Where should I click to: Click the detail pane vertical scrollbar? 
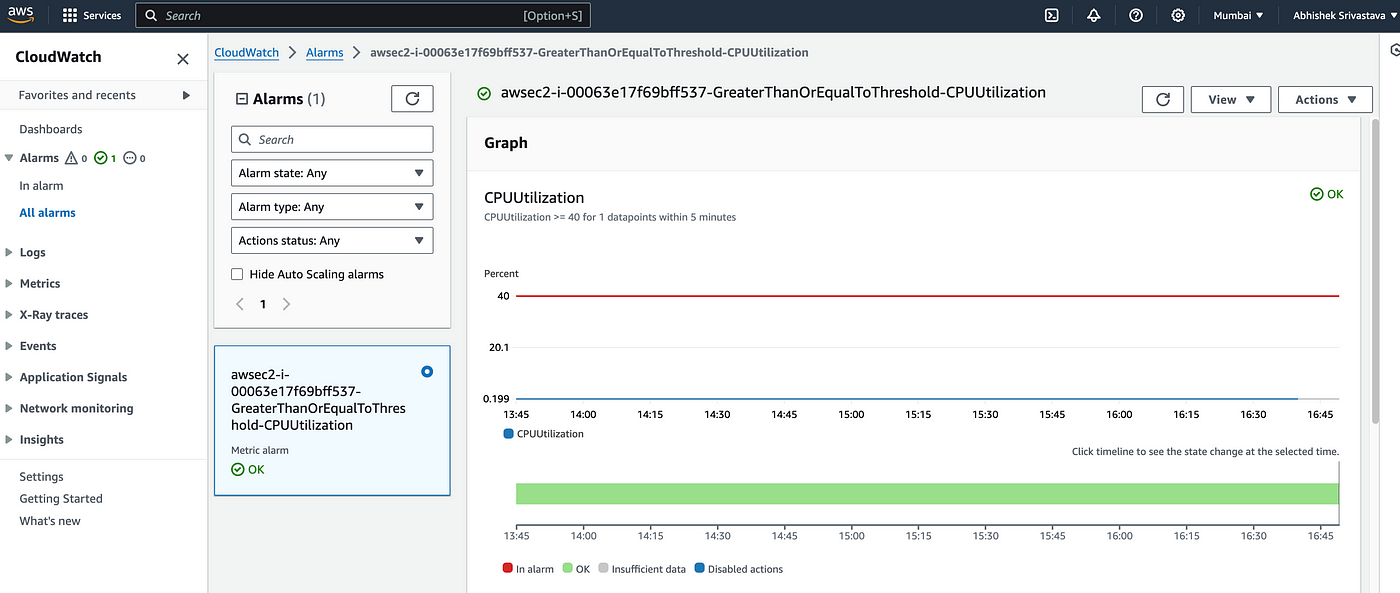point(1377,271)
